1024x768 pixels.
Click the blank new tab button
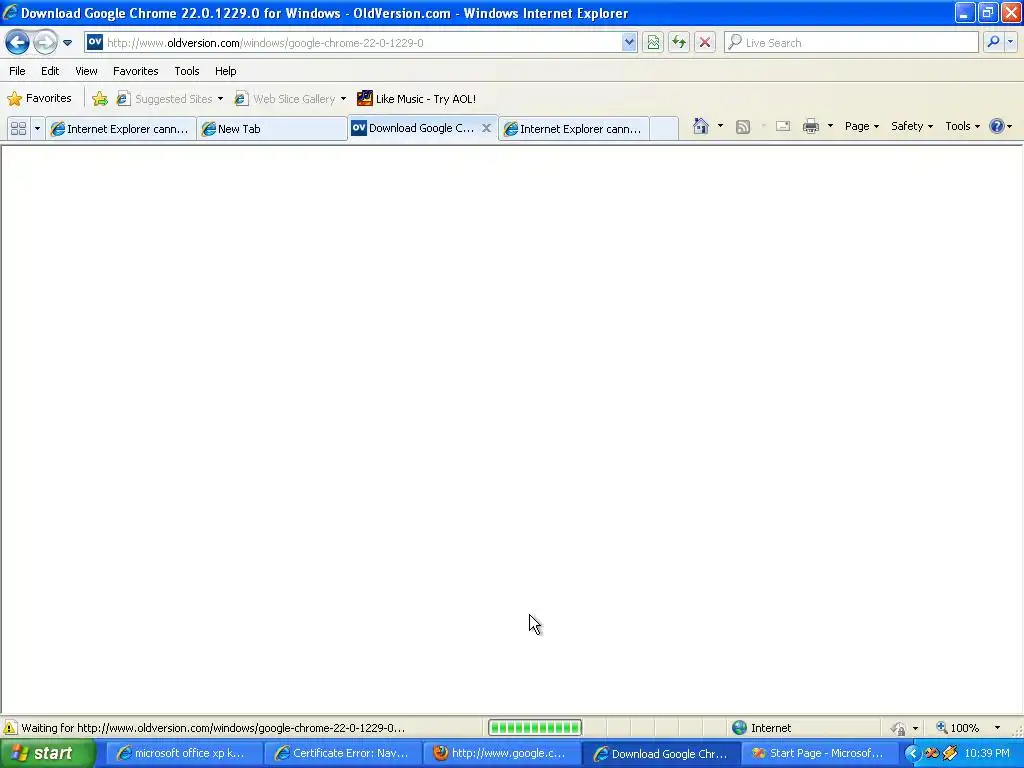pos(664,129)
